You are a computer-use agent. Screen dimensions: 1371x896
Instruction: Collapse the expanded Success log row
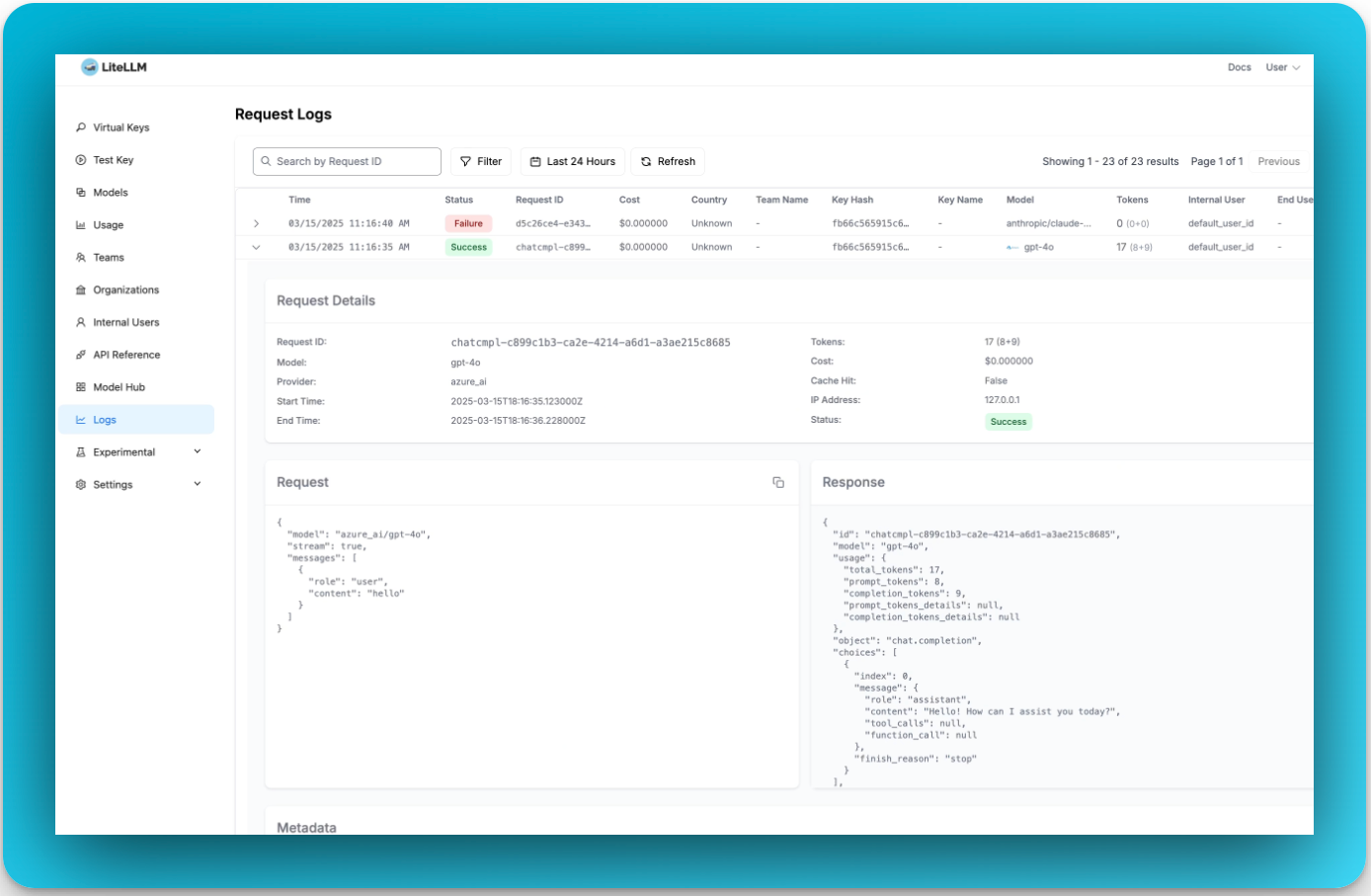click(256, 248)
